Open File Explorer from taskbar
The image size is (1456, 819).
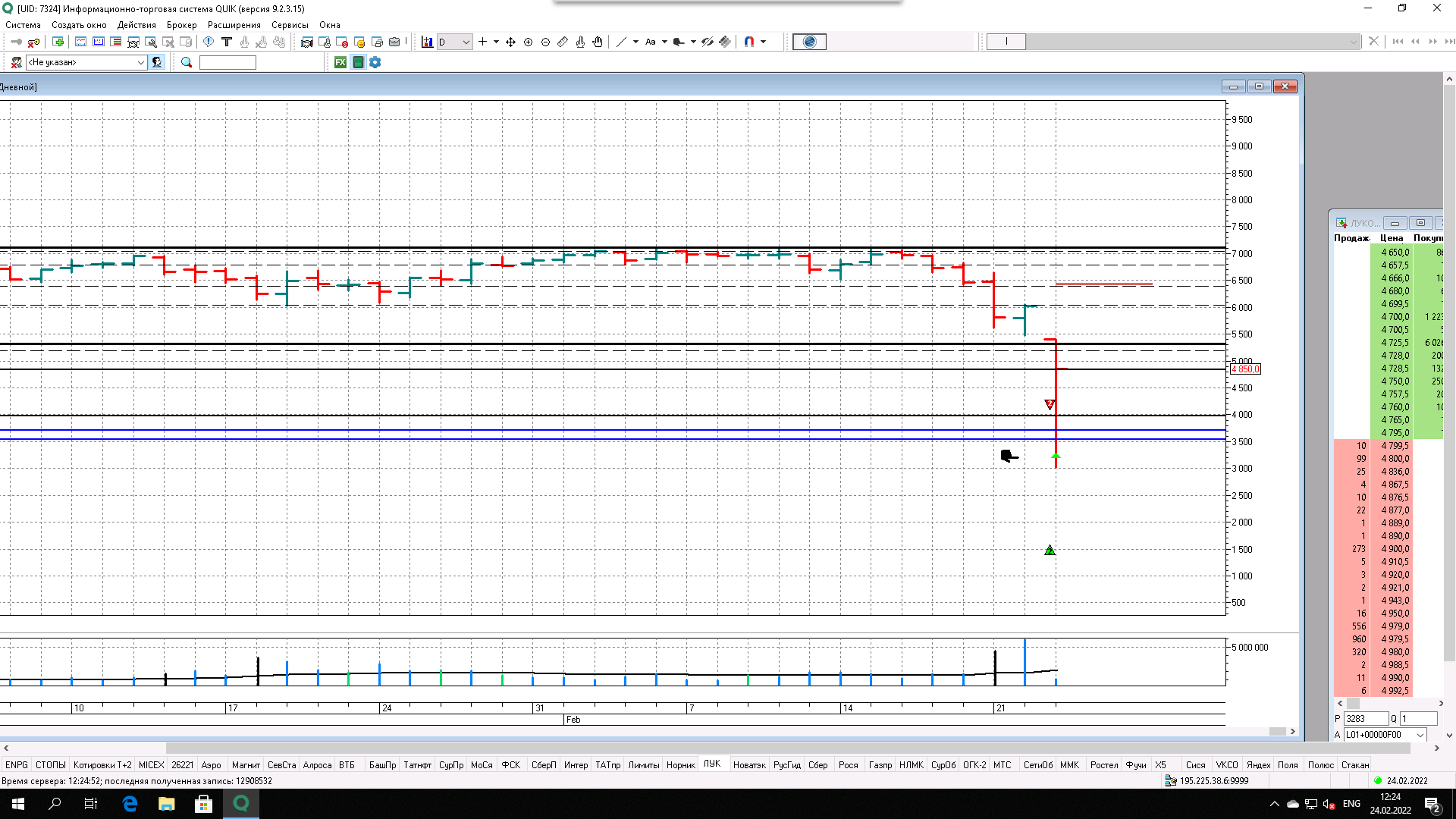pyautogui.click(x=167, y=804)
